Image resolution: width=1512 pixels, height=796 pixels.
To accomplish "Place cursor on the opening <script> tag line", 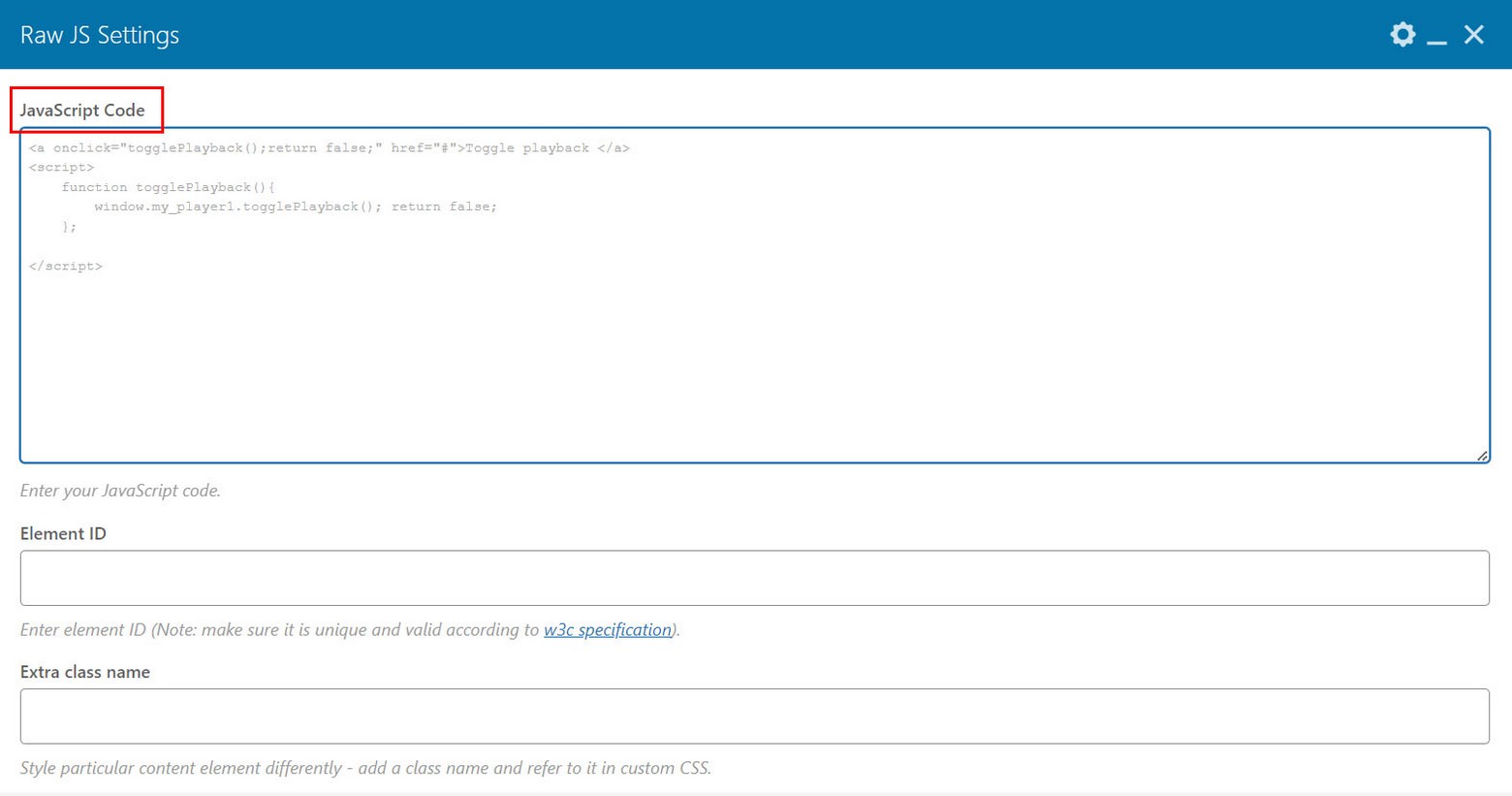I will [62, 168].
